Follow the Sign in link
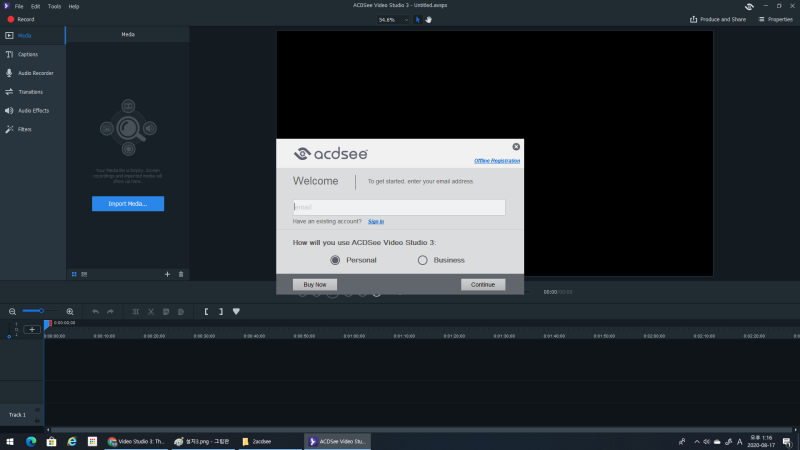800x450 pixels. [x=376, y=221]
